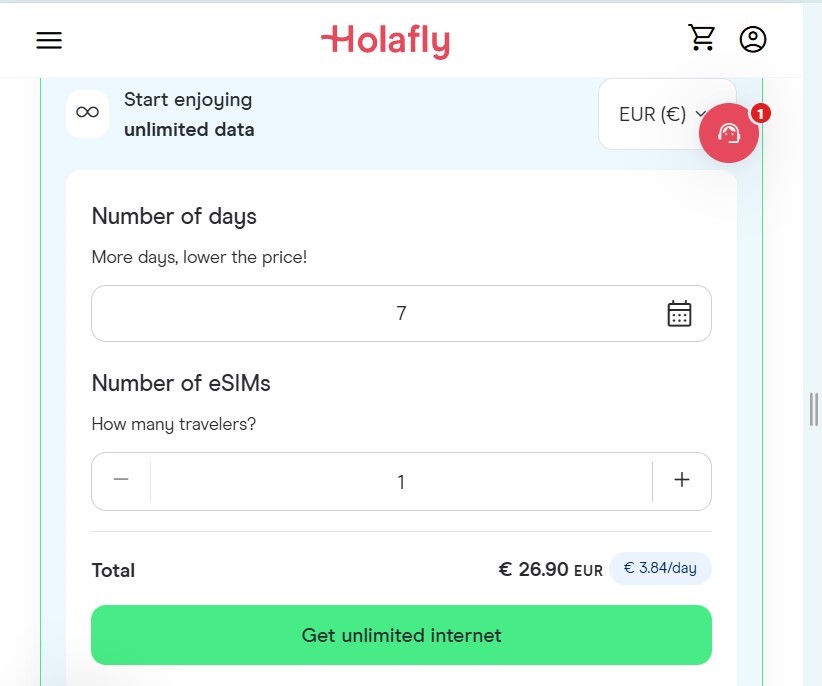Click the calendar icon in the days field

point(679,313)
